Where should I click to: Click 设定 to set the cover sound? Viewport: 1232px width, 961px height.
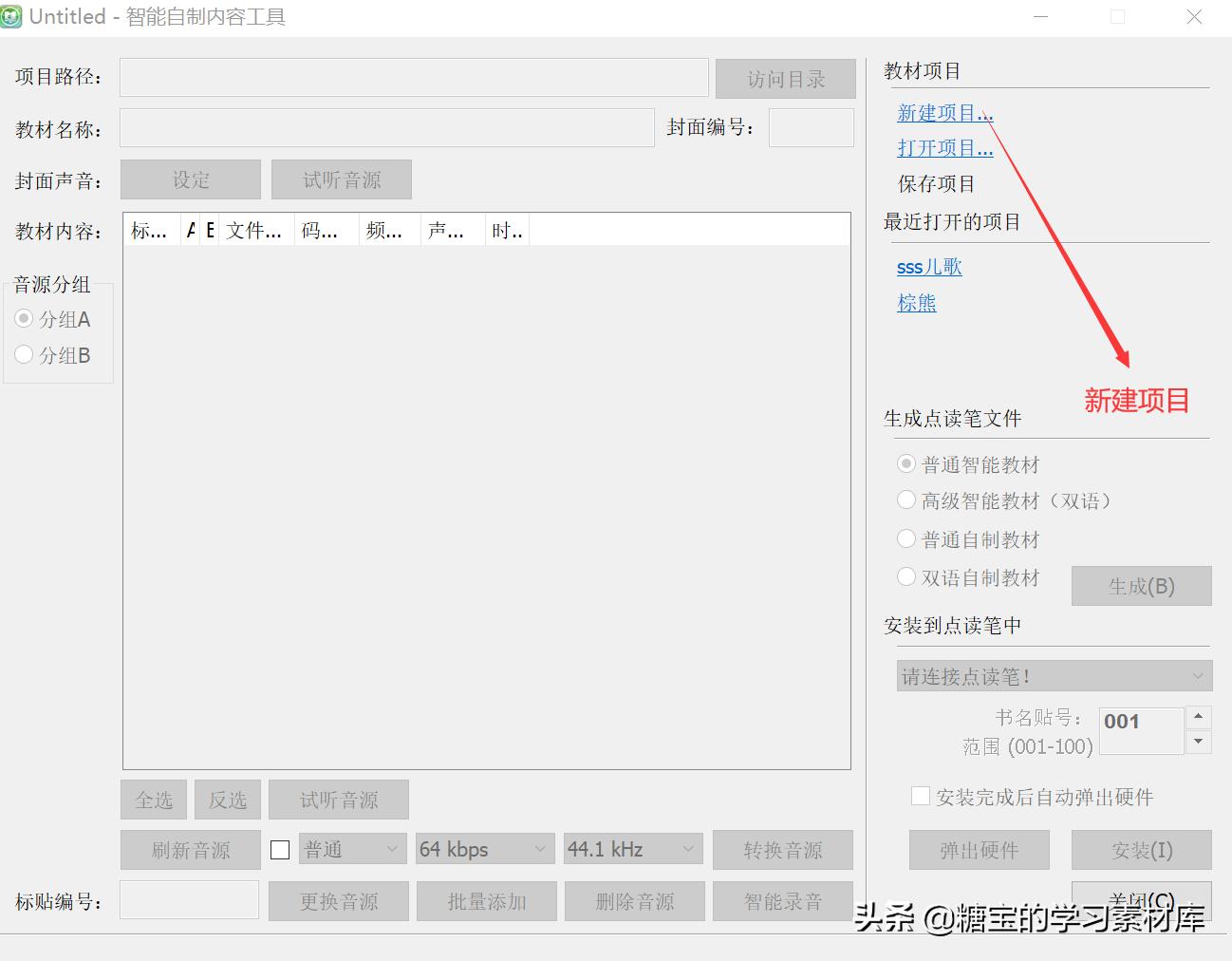click(x=190, y=179)
